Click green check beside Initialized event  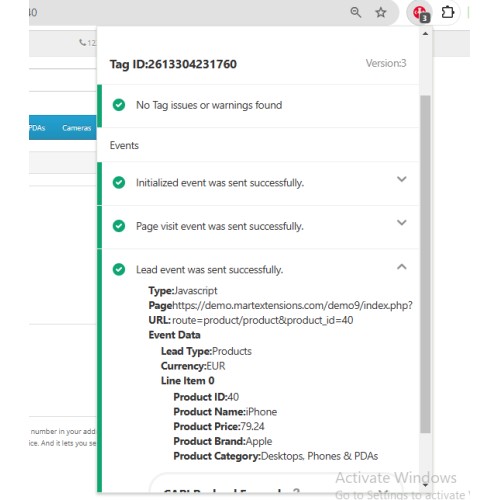119,183
